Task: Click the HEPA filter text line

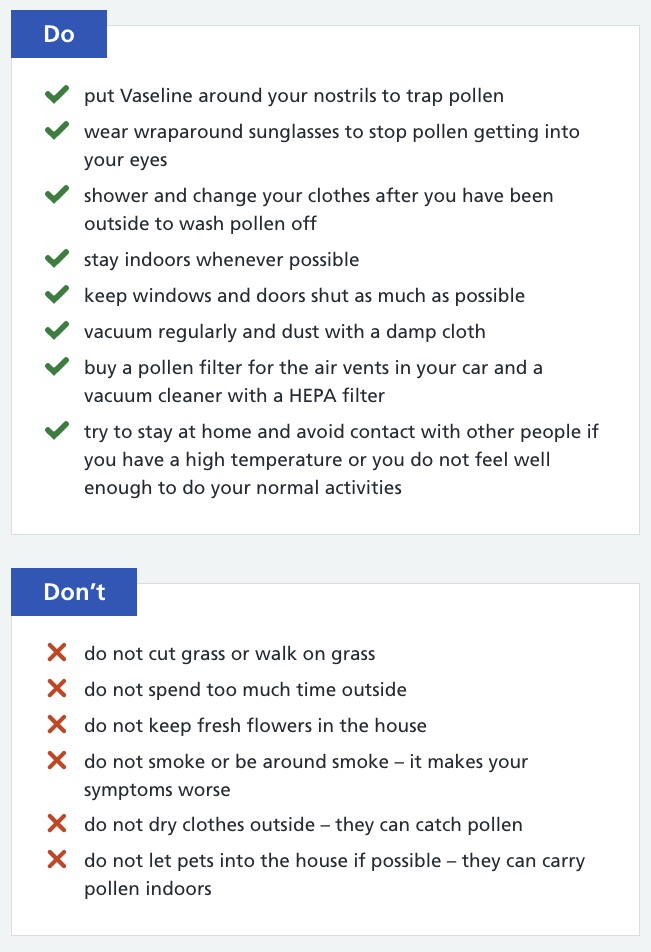Action: [234, 396]
